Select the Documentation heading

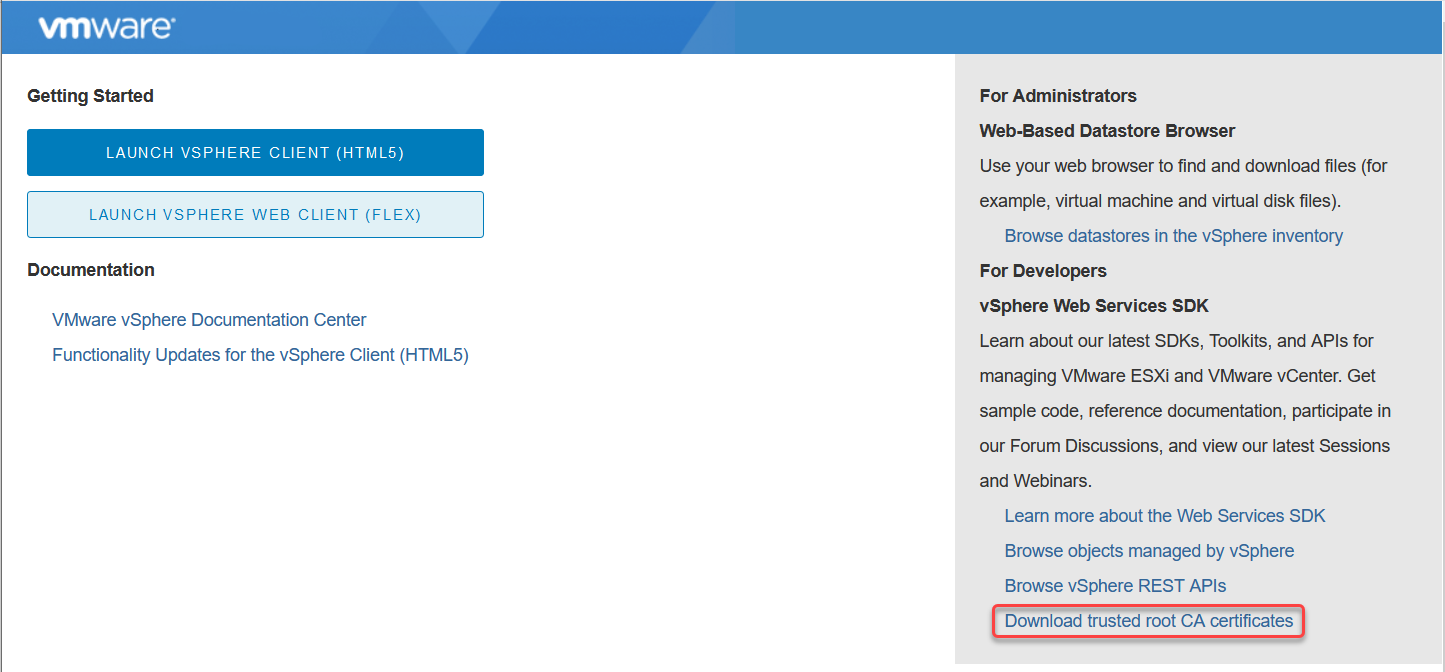pos(91,270)
